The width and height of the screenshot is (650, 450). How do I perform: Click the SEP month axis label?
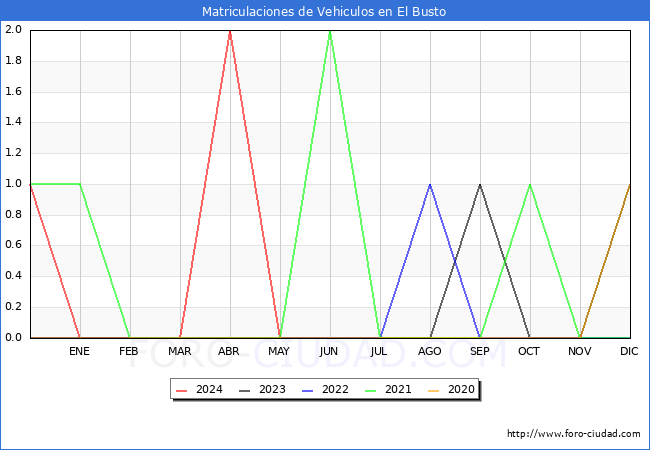[480, 351]
